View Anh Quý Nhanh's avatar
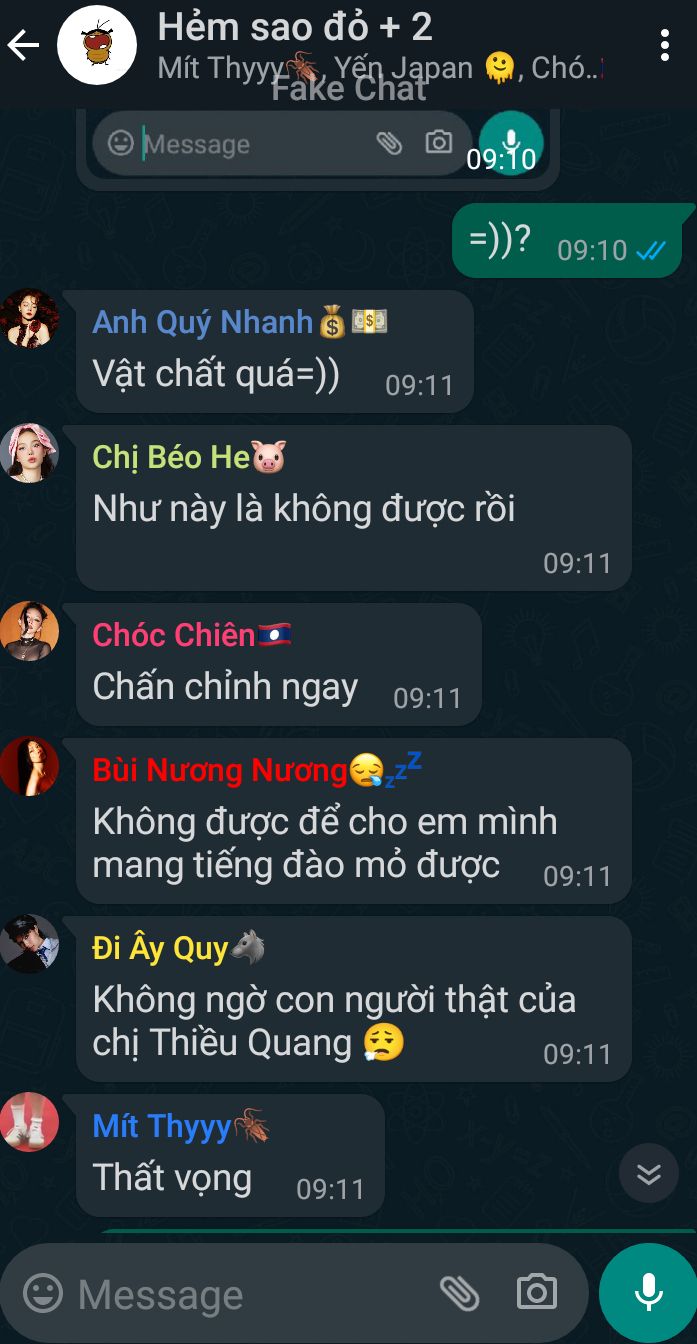 coord(29,319)
